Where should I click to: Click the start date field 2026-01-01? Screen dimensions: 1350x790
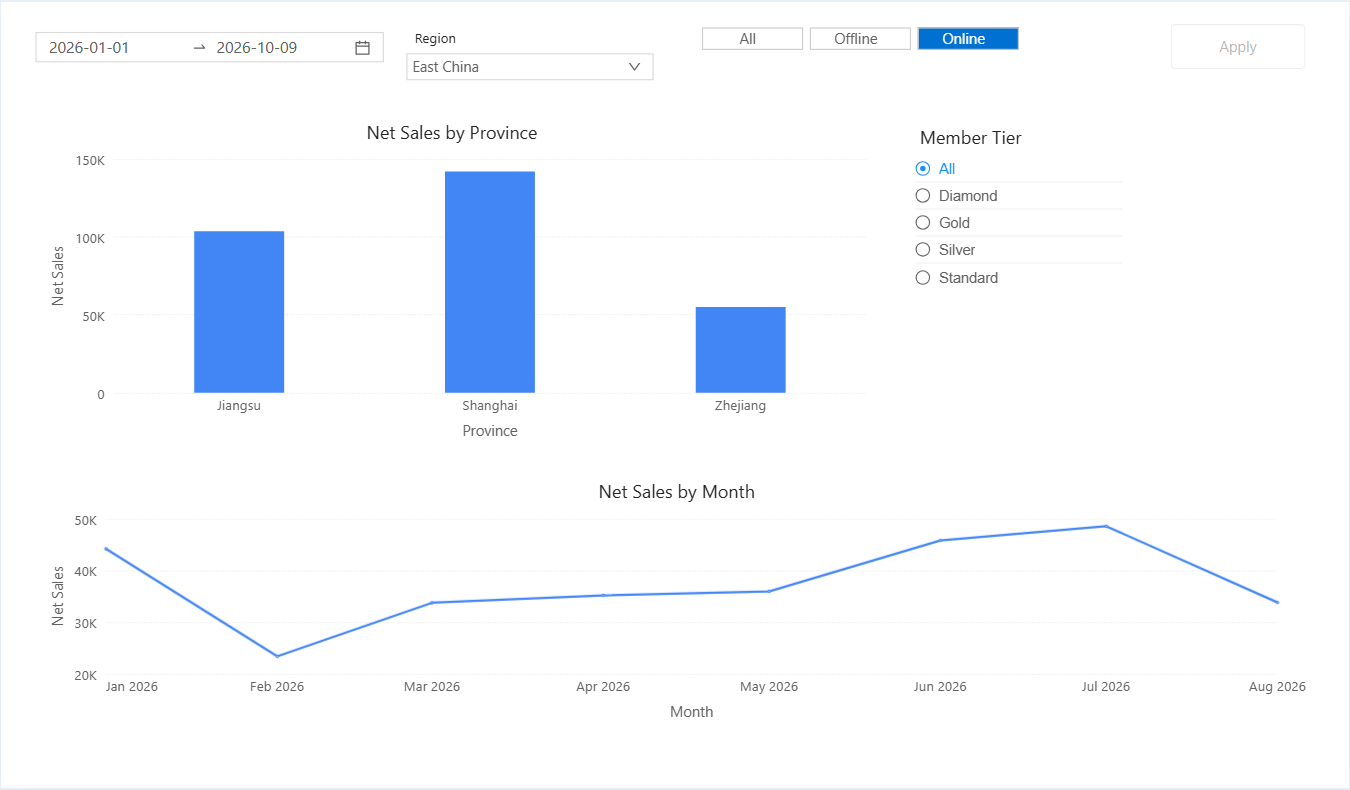coord(89,47)
